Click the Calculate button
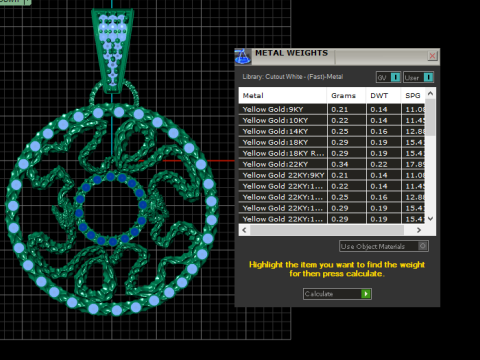 pyautogui.click(x=337, y=294)
